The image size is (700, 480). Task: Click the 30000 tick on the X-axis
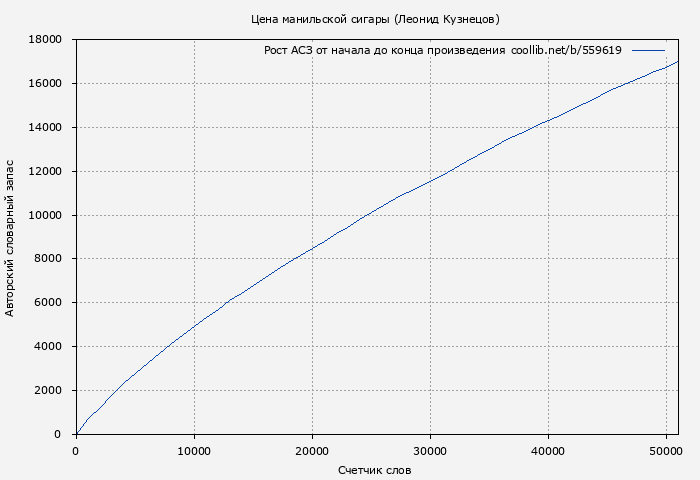(430, 450)
